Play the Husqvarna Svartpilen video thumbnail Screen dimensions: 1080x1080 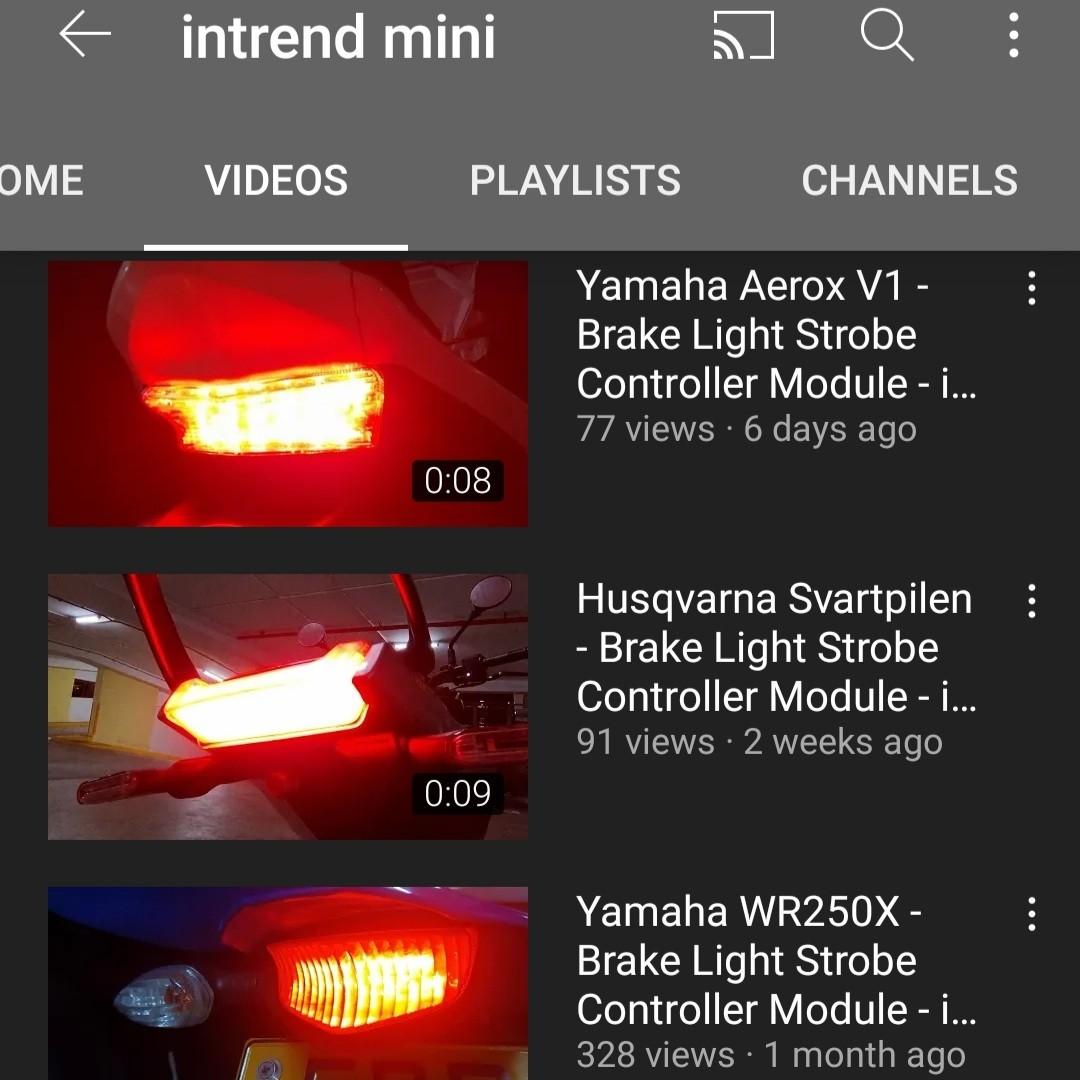tap(288, 707)
